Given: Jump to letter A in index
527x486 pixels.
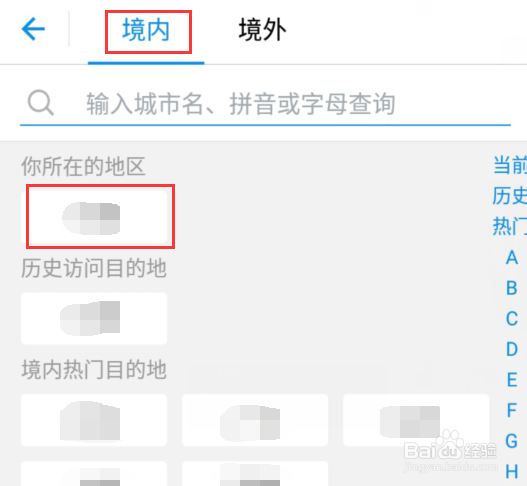Looking at the screenshot, I should click(x=512, y=258).
